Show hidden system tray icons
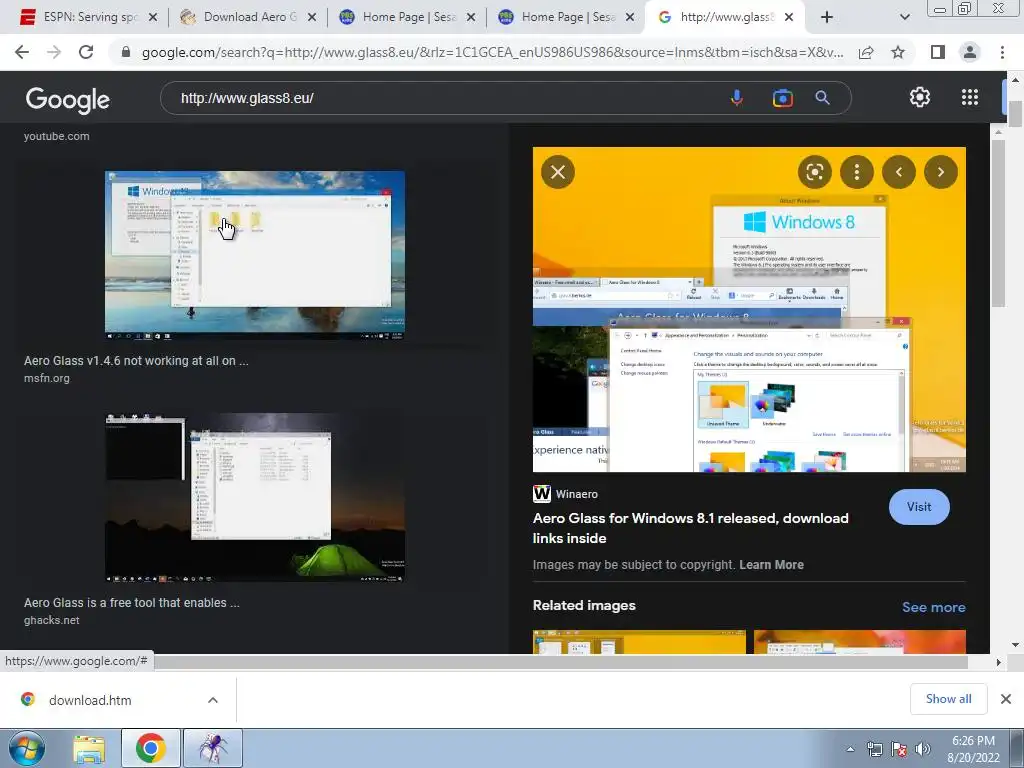Screen dimensions: 1024x768 click(x=850, y=749)
